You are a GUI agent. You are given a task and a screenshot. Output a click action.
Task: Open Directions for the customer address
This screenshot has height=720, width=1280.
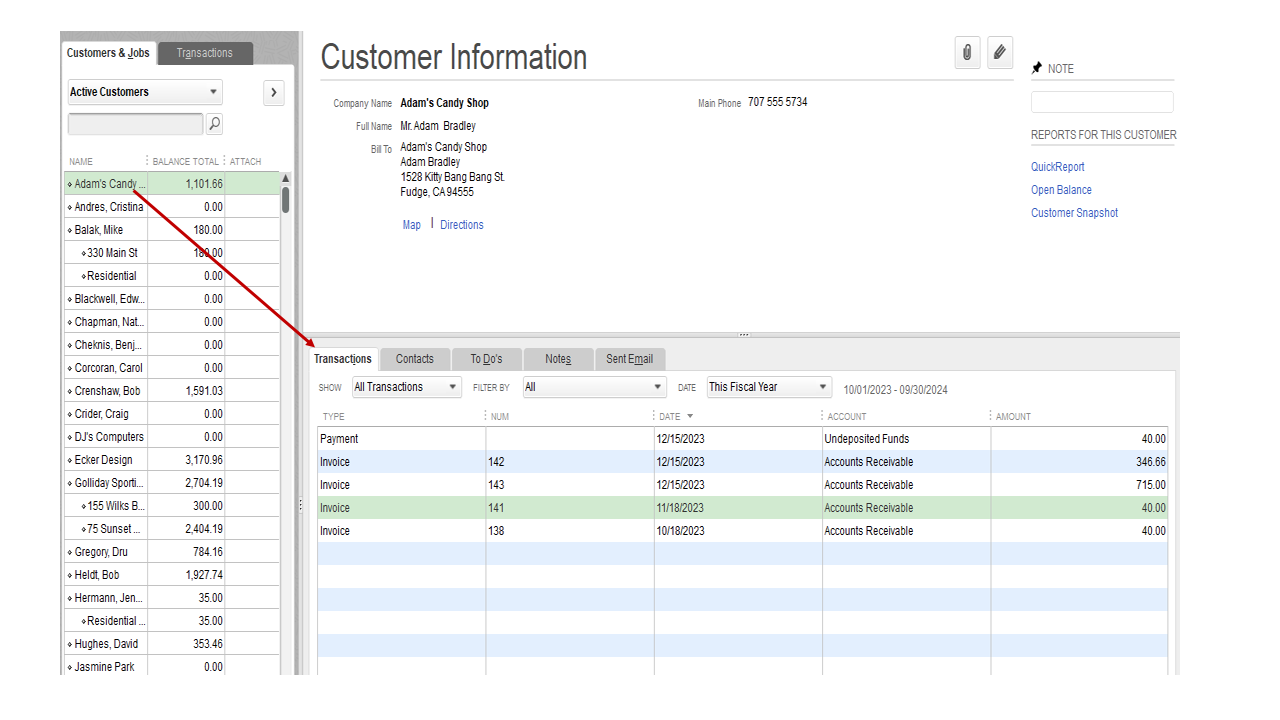pos(461,224)
